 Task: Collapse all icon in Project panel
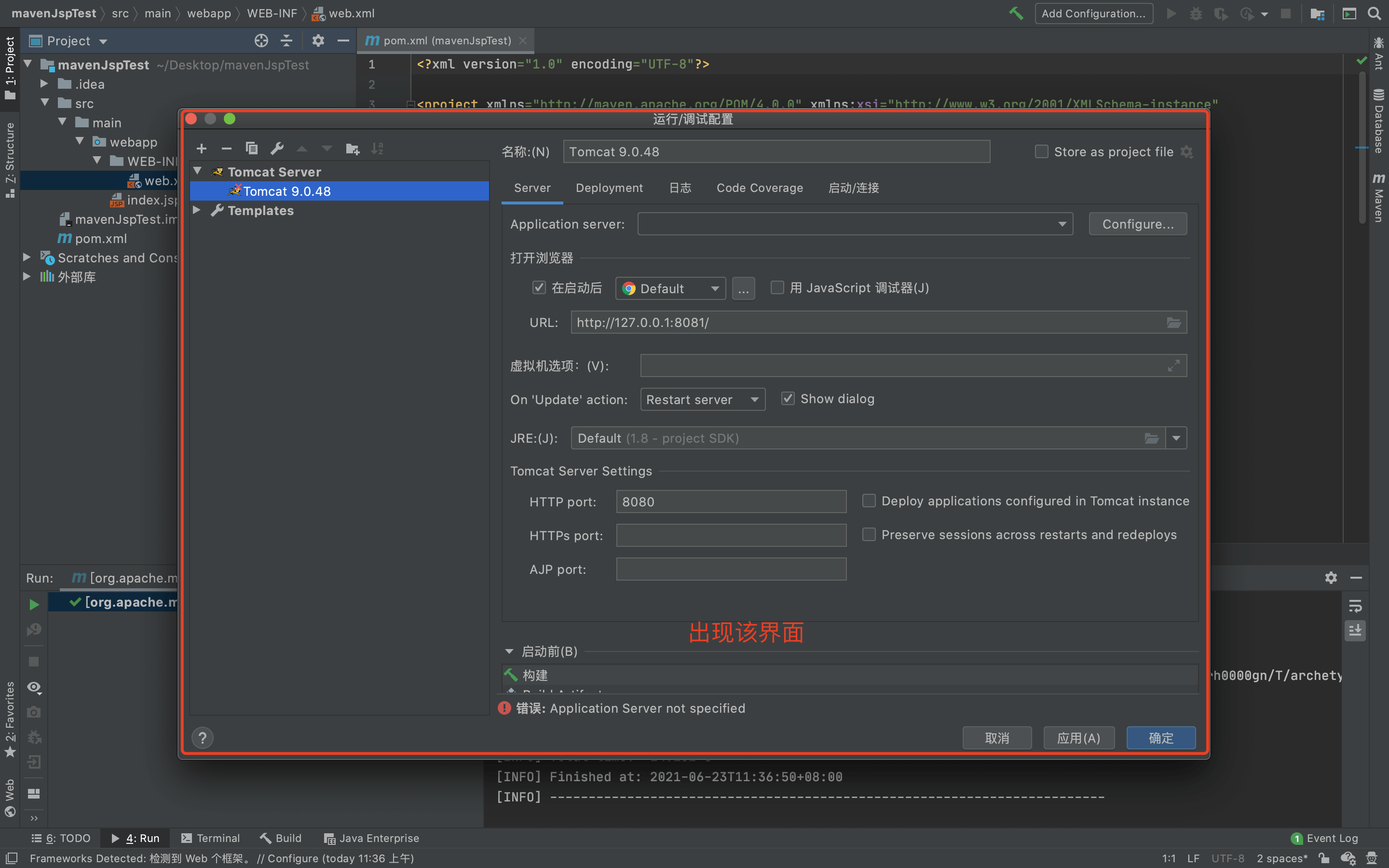pos(286,41)
